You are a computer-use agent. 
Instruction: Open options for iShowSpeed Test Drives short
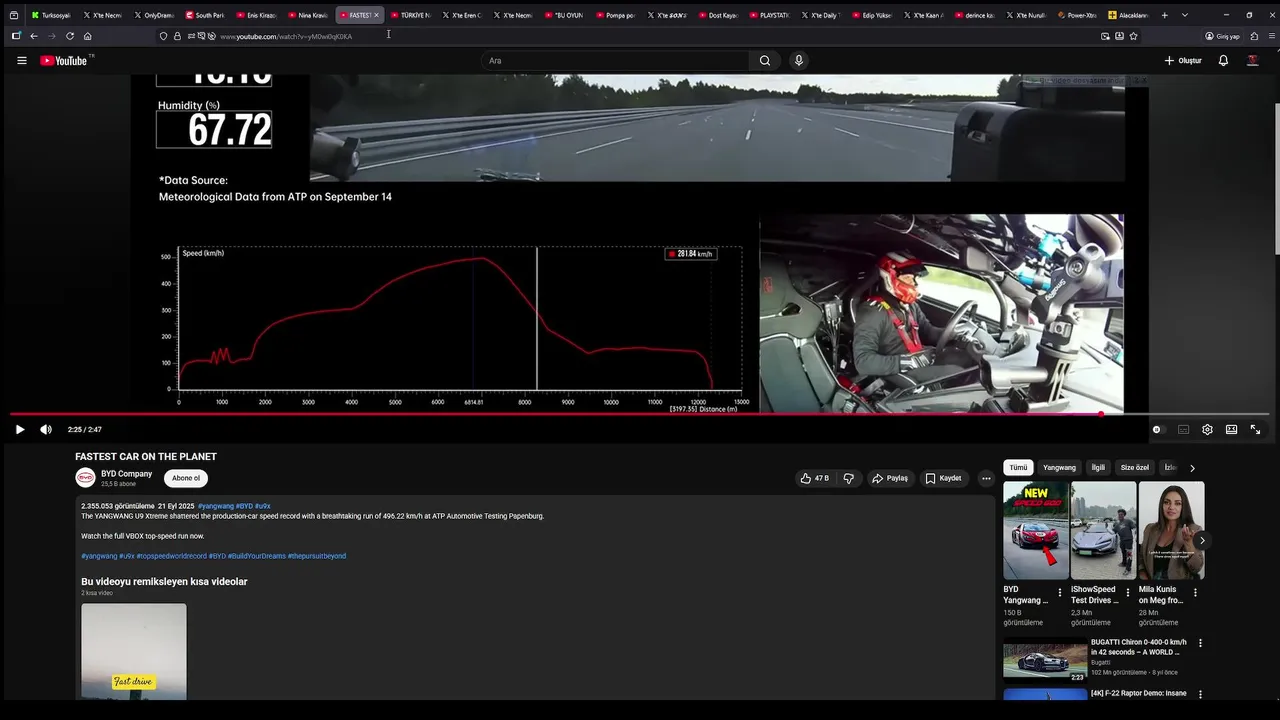(1128, 593)
